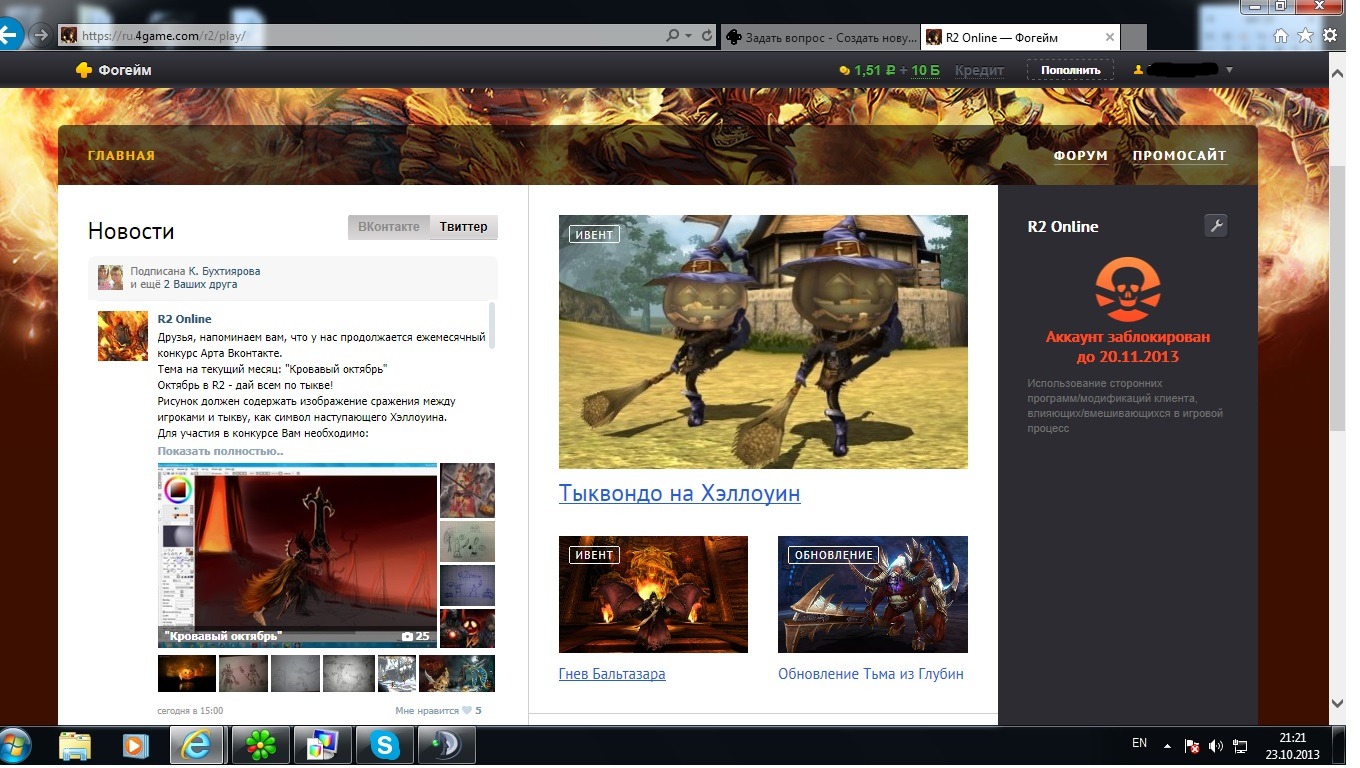The width and height of the screenshot is (1360, 768).
Task: Open game settings wrench icon
Action: (1216, 226)
